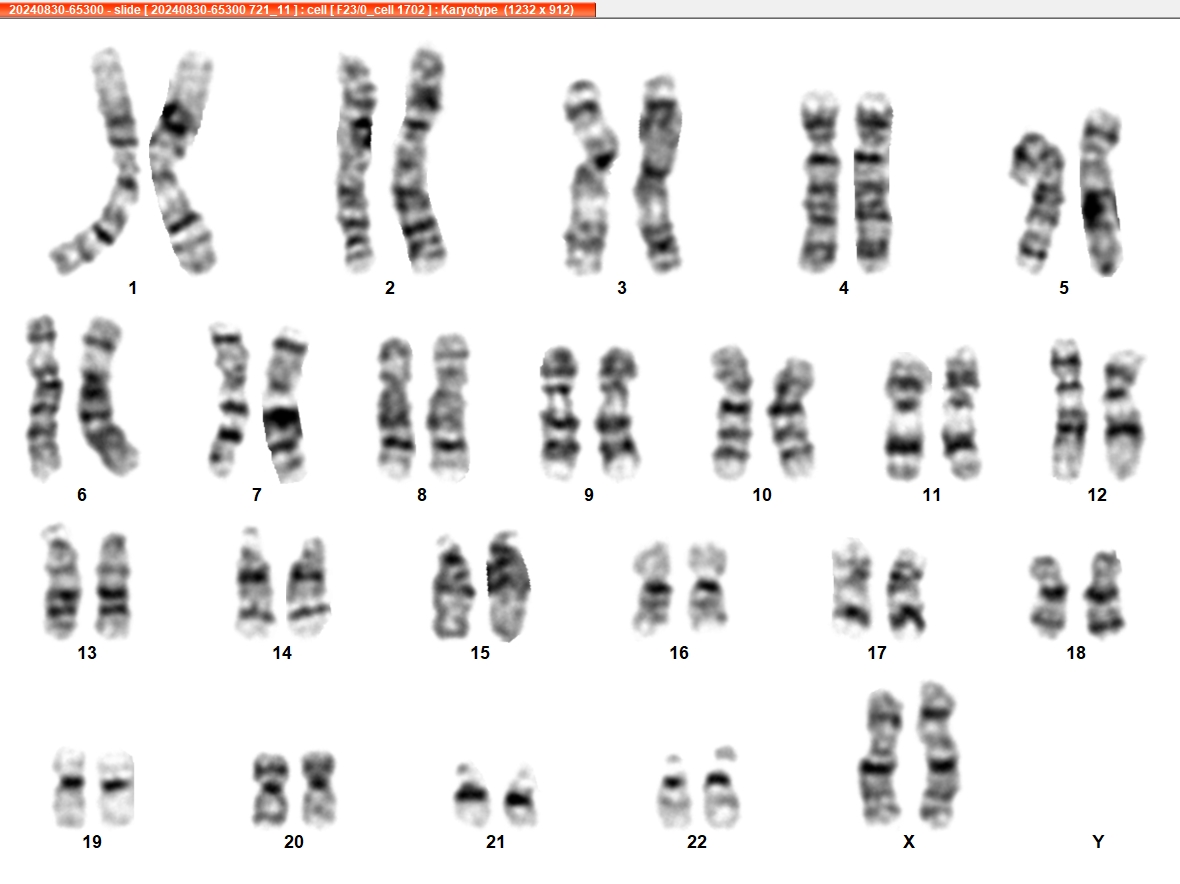The image size is (1180, 884).
Task: Click the chromosome 2 pair label
Action: click(390, 287)
